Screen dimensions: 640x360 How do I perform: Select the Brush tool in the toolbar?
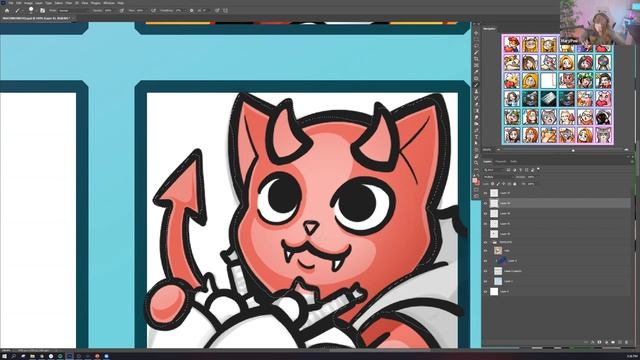(476, 85)
